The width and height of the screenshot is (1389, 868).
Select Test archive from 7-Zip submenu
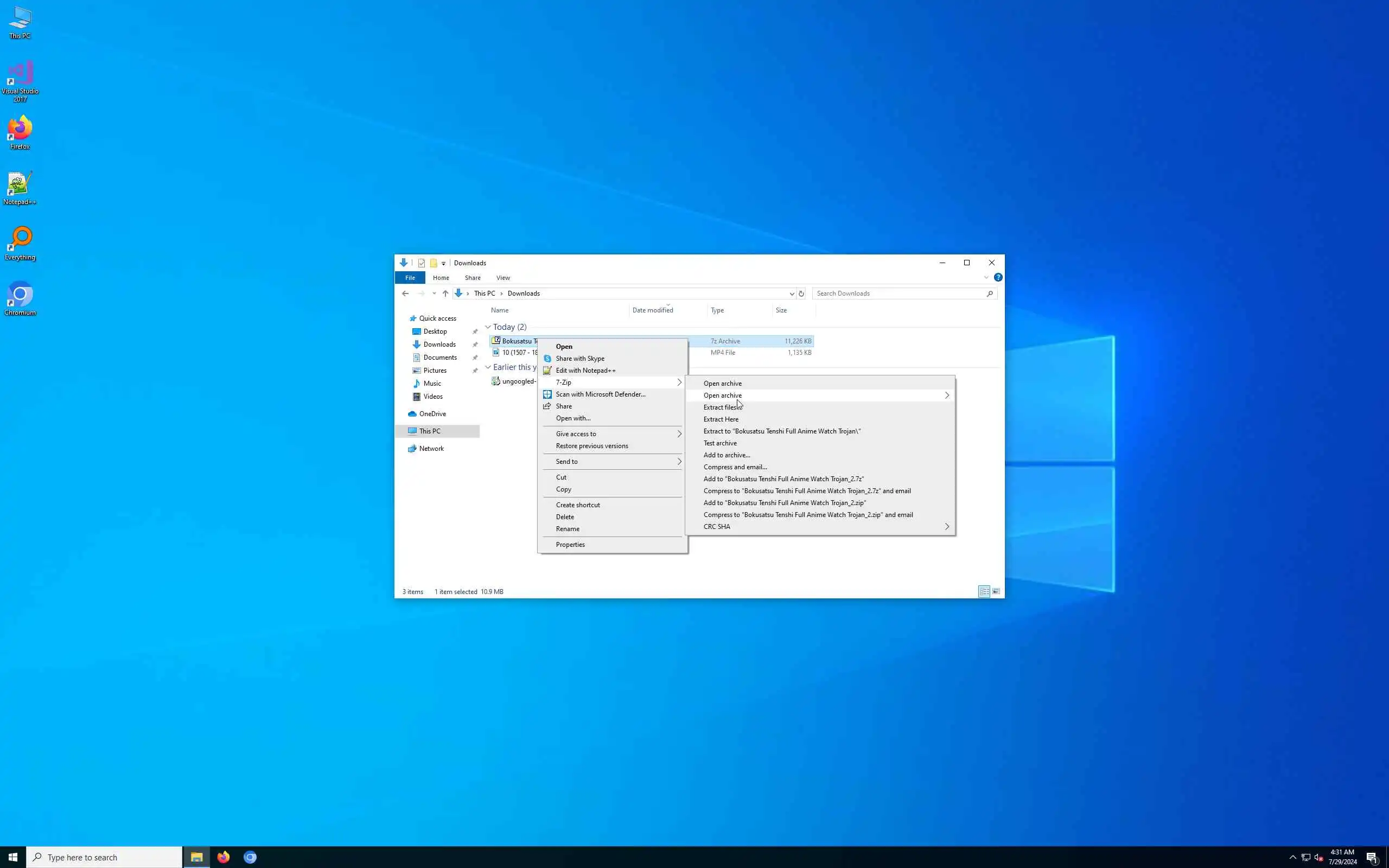tap(720, 443)
